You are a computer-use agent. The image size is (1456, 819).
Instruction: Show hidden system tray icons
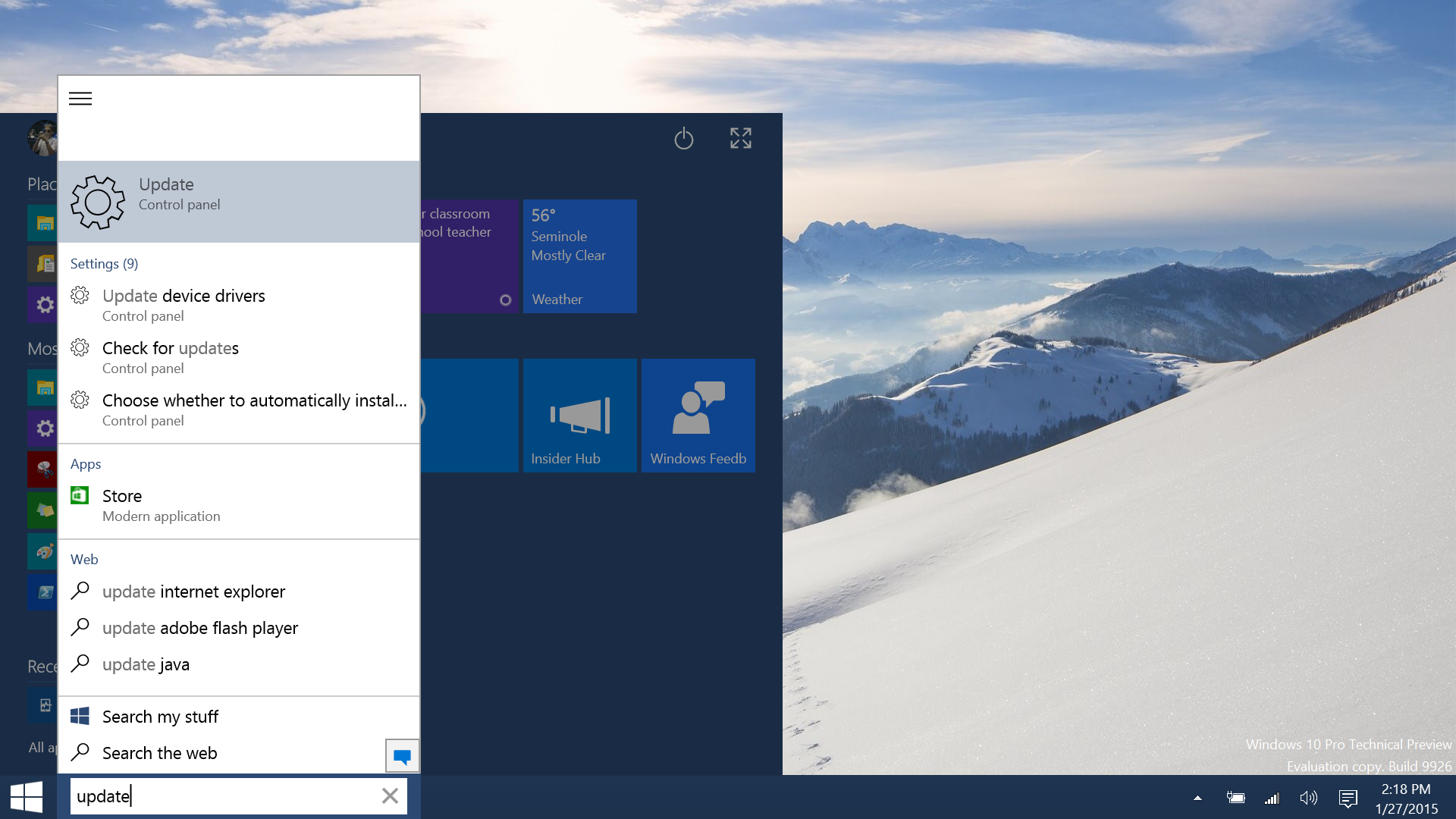pyautogui.click(x=1198, y=798)
